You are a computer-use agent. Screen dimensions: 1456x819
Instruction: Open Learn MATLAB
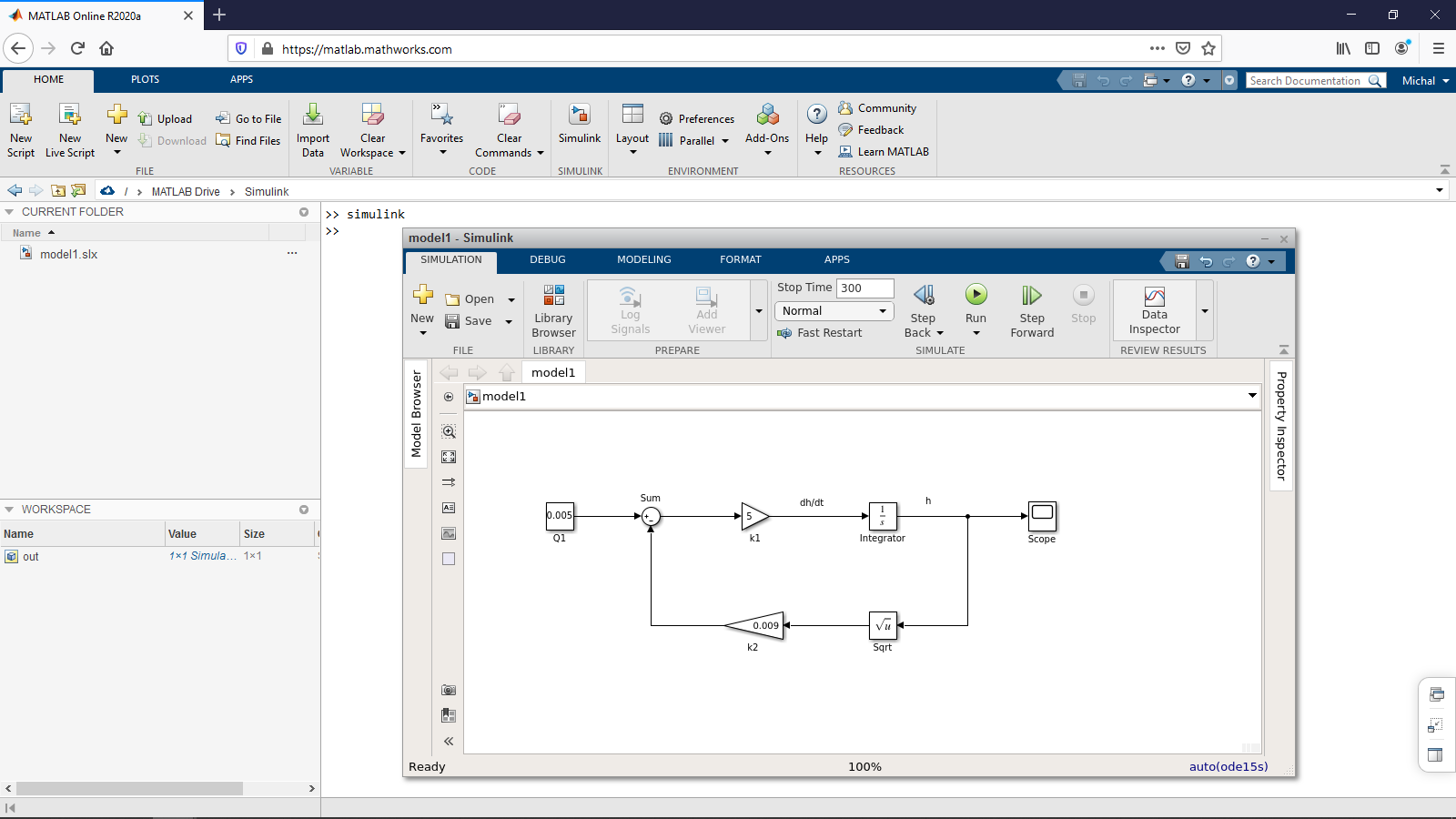tap(884, 151)
